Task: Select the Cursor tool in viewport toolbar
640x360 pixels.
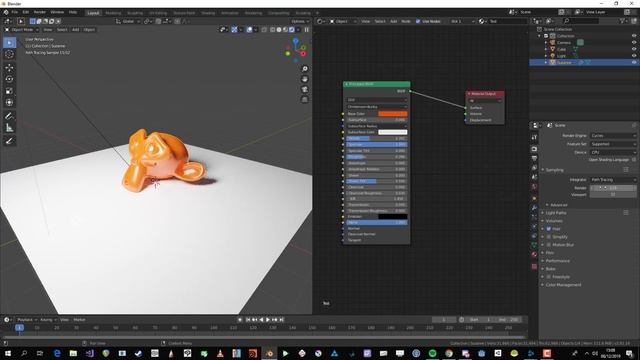Action: click(9, 54)
